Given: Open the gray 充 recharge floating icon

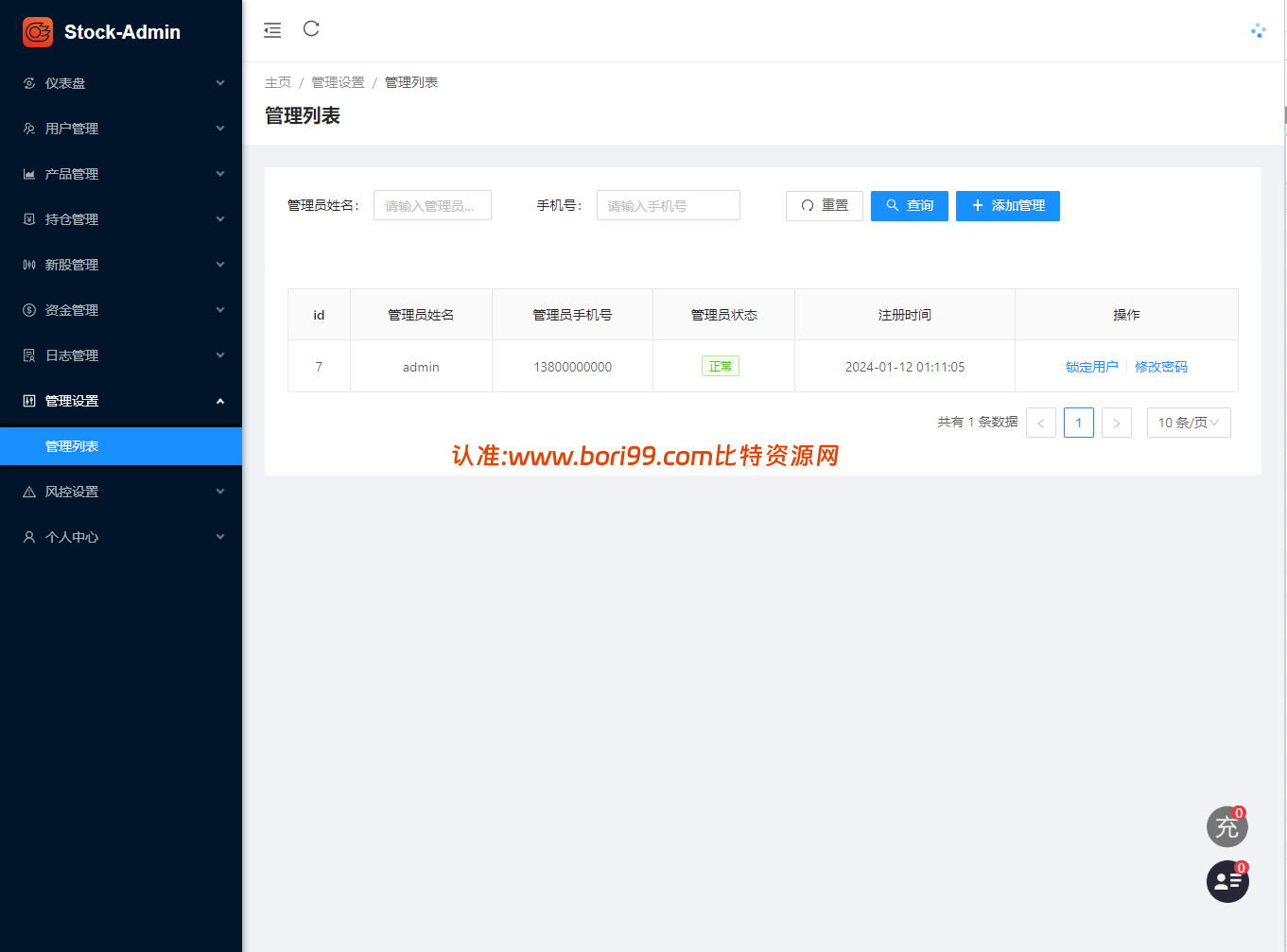Looking at the screenshot, I should click(x=1227, y=827).
